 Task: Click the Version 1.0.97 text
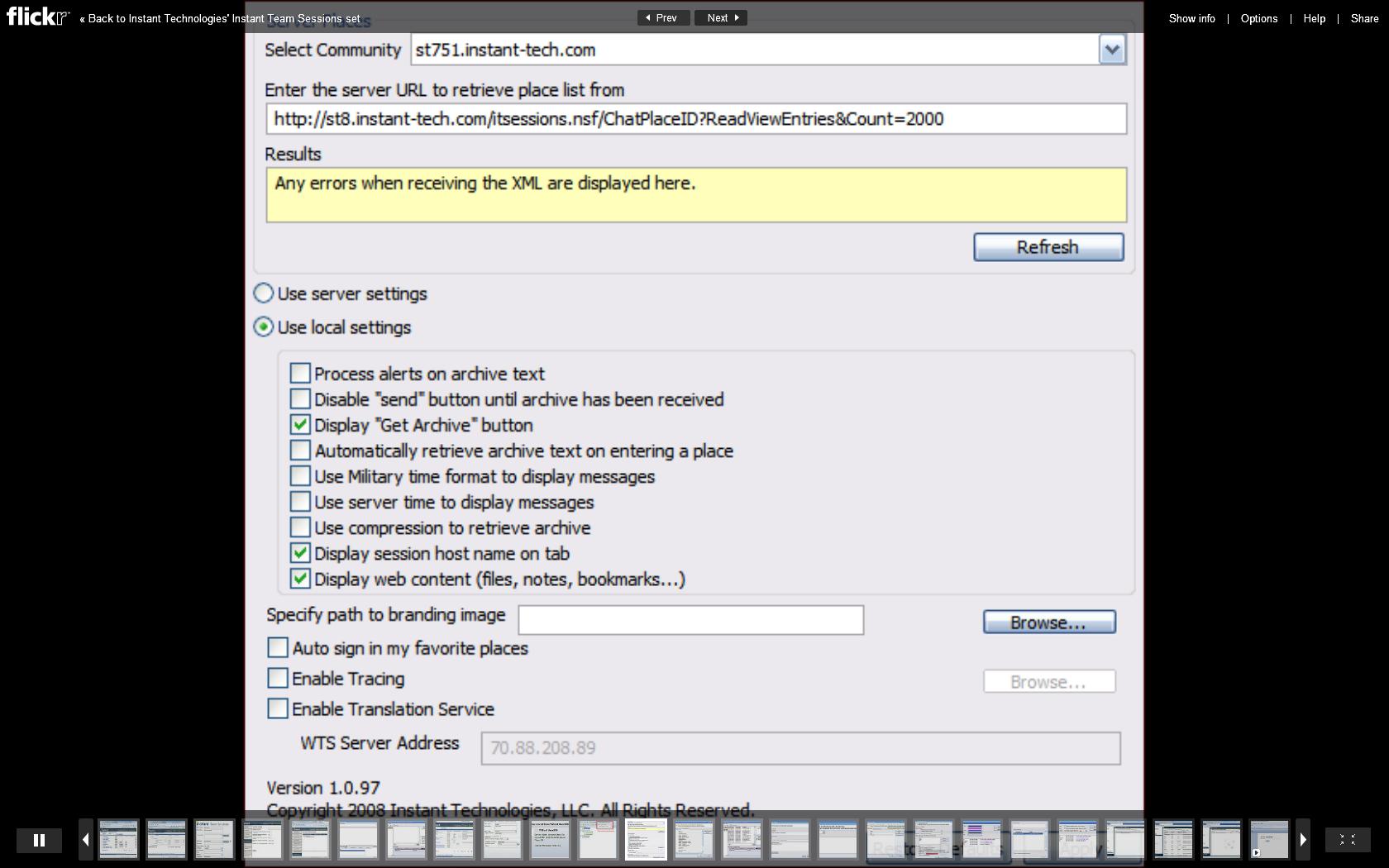pyautogui.click(x=323, y=788)
